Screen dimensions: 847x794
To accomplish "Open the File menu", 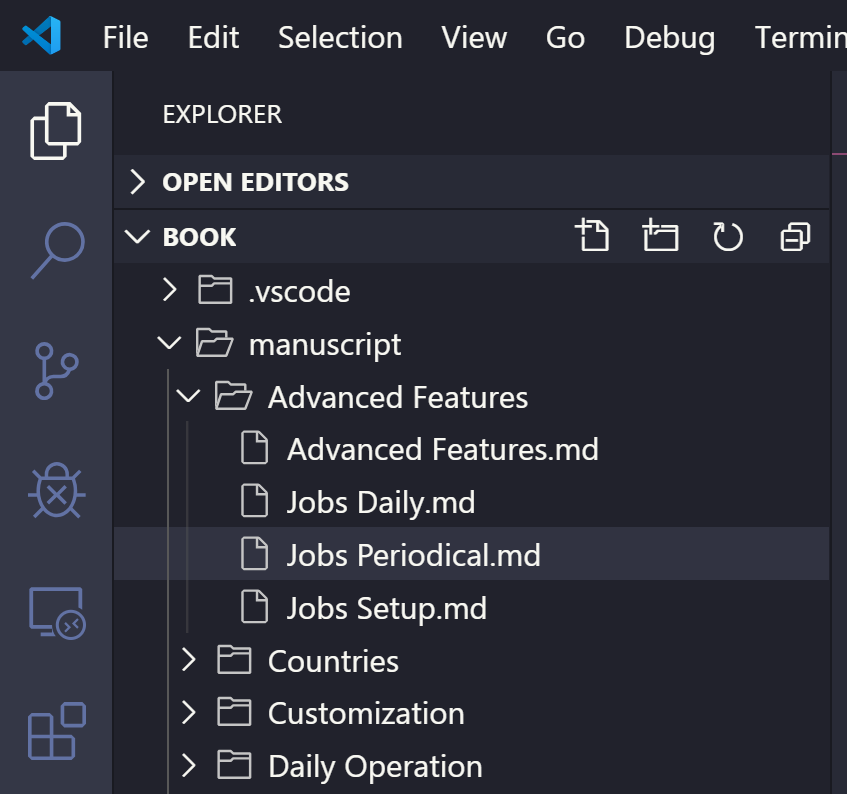I will coord(125,37).
